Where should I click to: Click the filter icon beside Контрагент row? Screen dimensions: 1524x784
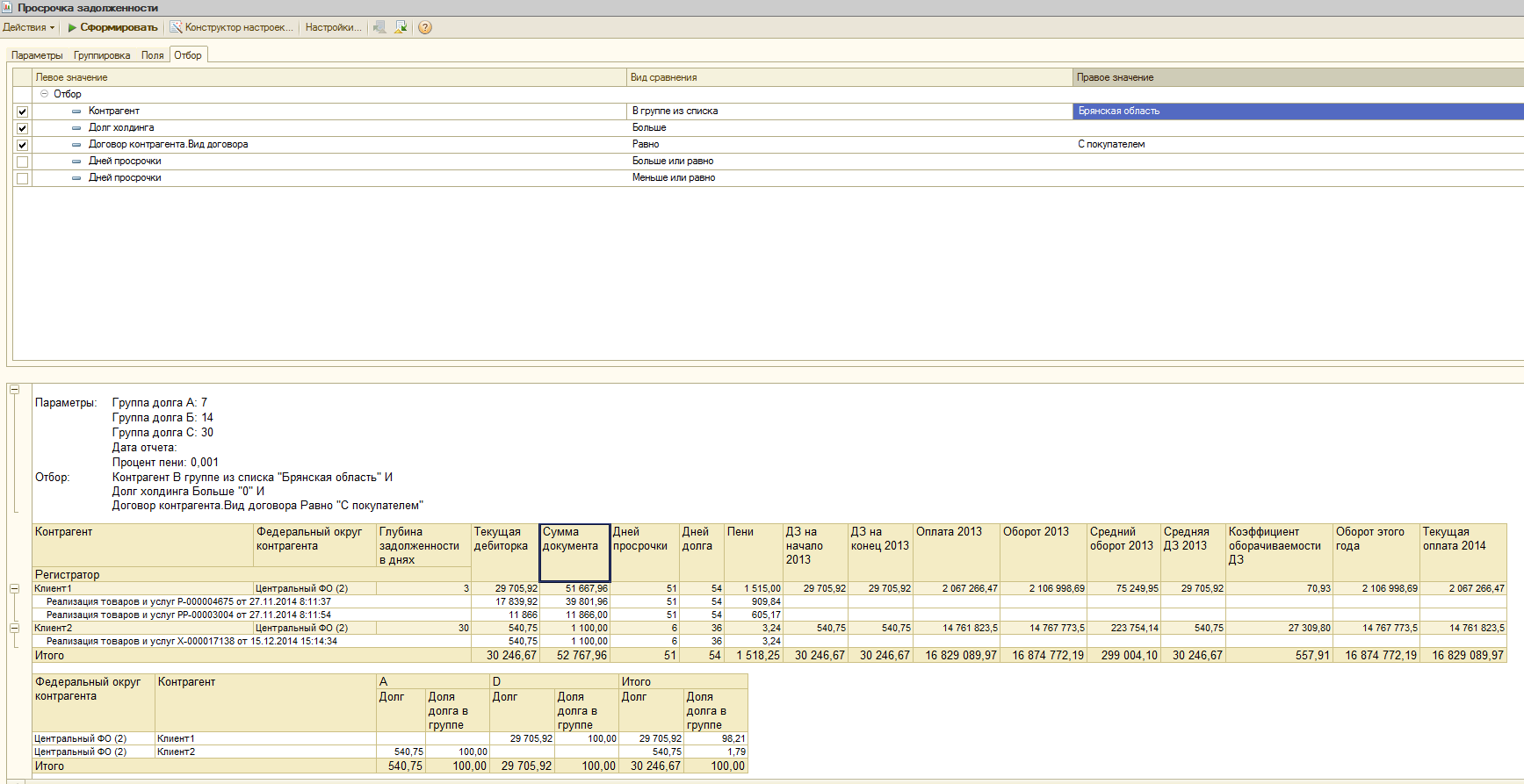point(76,111)
